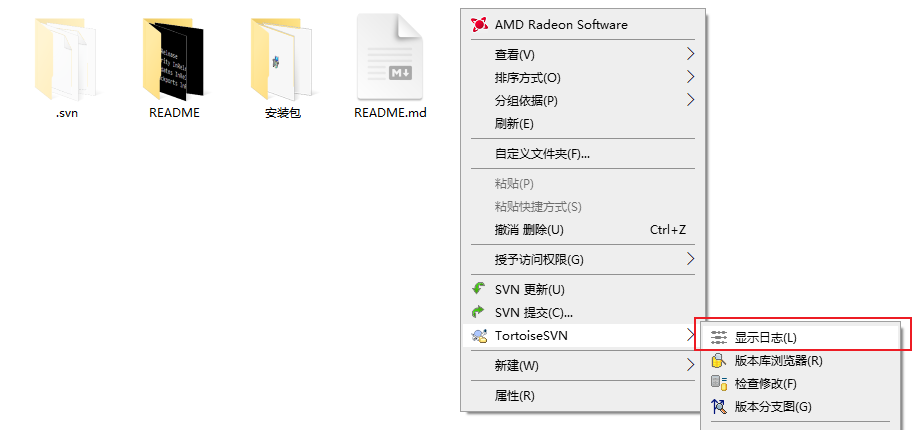
Task: Click the Repo Browser (版本库浏览器) icon
Action: (718, 360)
